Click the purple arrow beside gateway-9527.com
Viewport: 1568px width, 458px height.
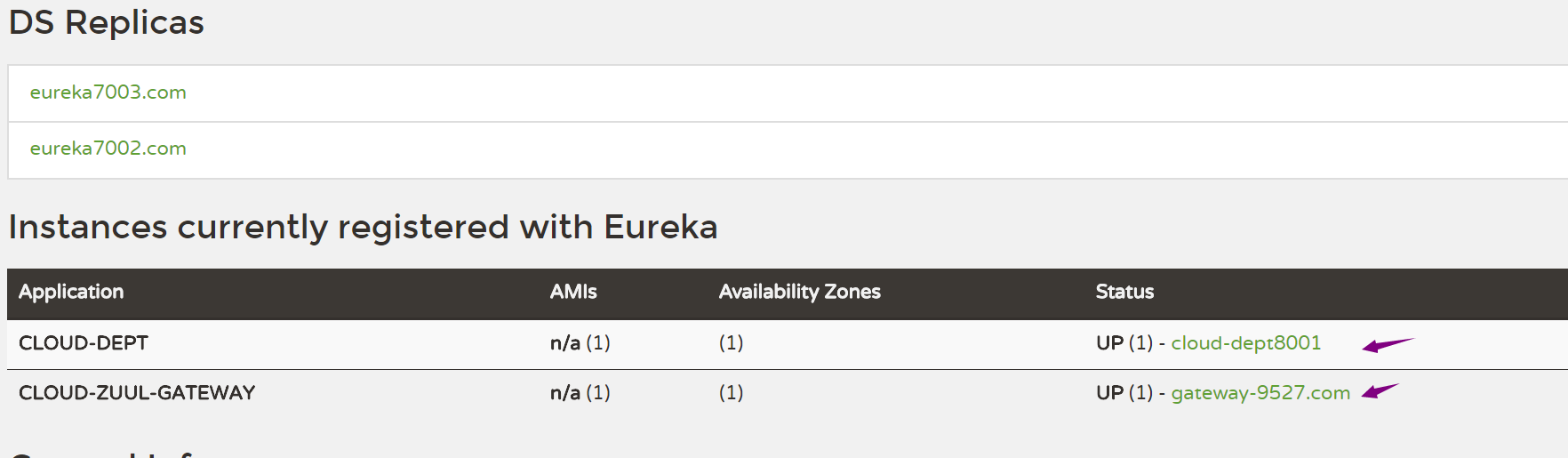coord(1379,391)
